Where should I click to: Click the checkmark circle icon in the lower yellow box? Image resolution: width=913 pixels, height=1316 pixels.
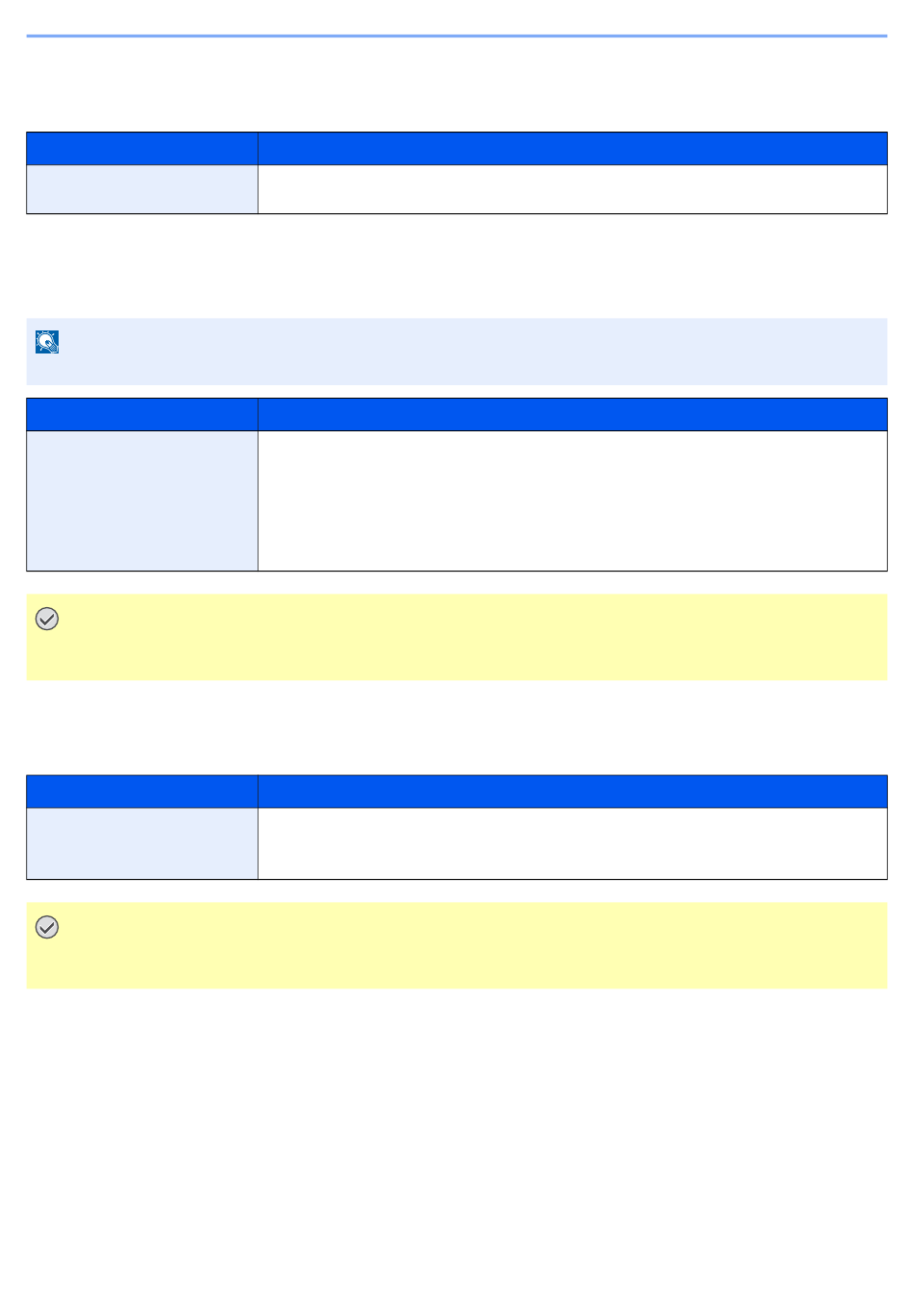point(47,928)
